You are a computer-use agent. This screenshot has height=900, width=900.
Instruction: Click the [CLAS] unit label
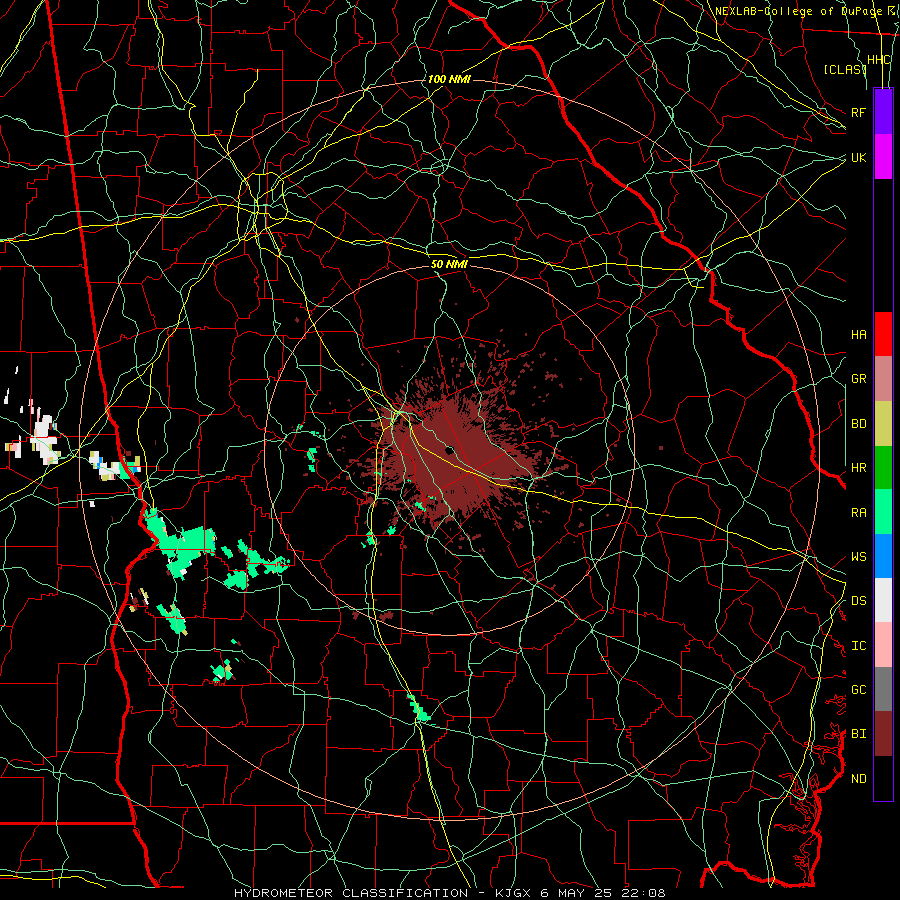coord(845,69)
